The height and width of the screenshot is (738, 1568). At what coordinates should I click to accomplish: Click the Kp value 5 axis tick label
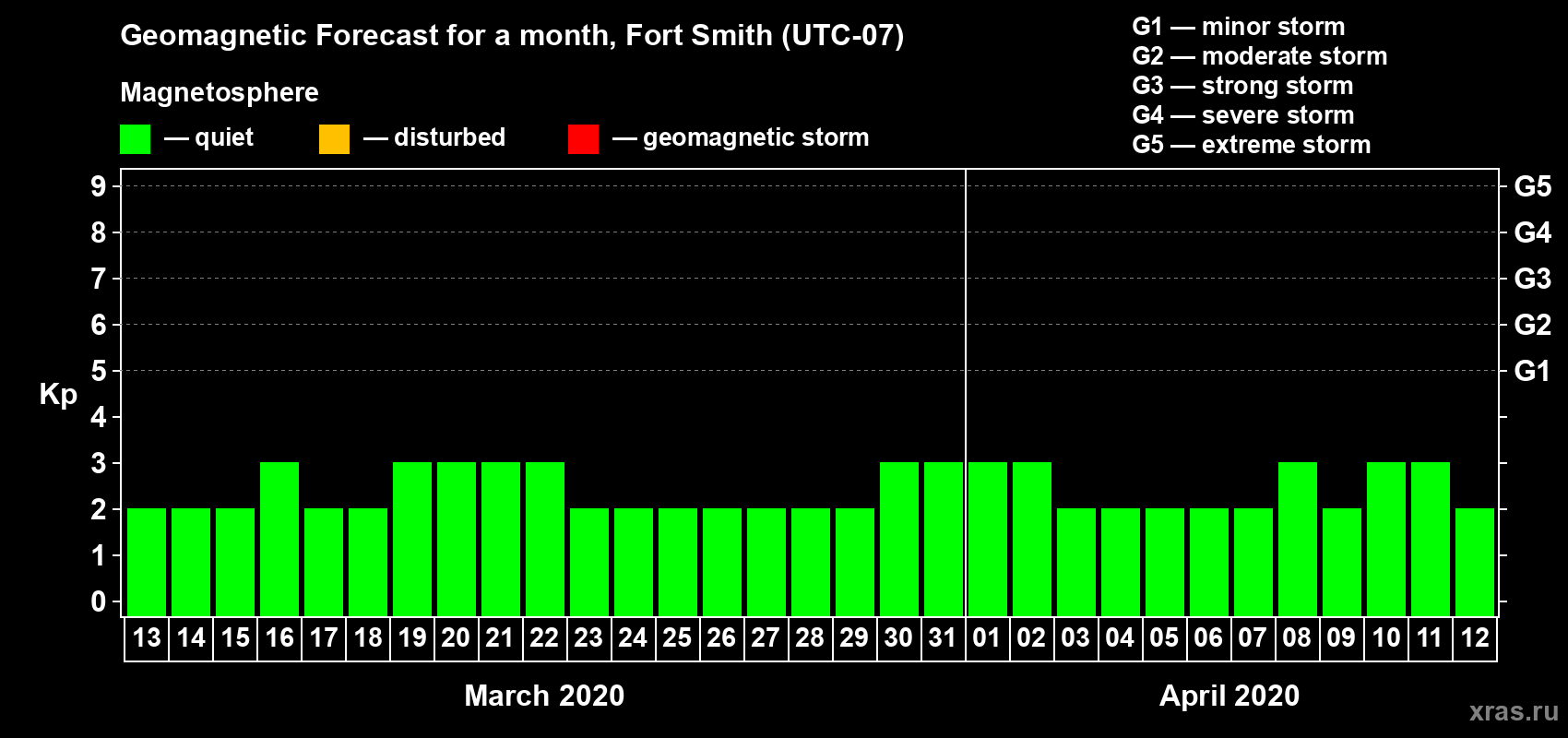(99, 371)
